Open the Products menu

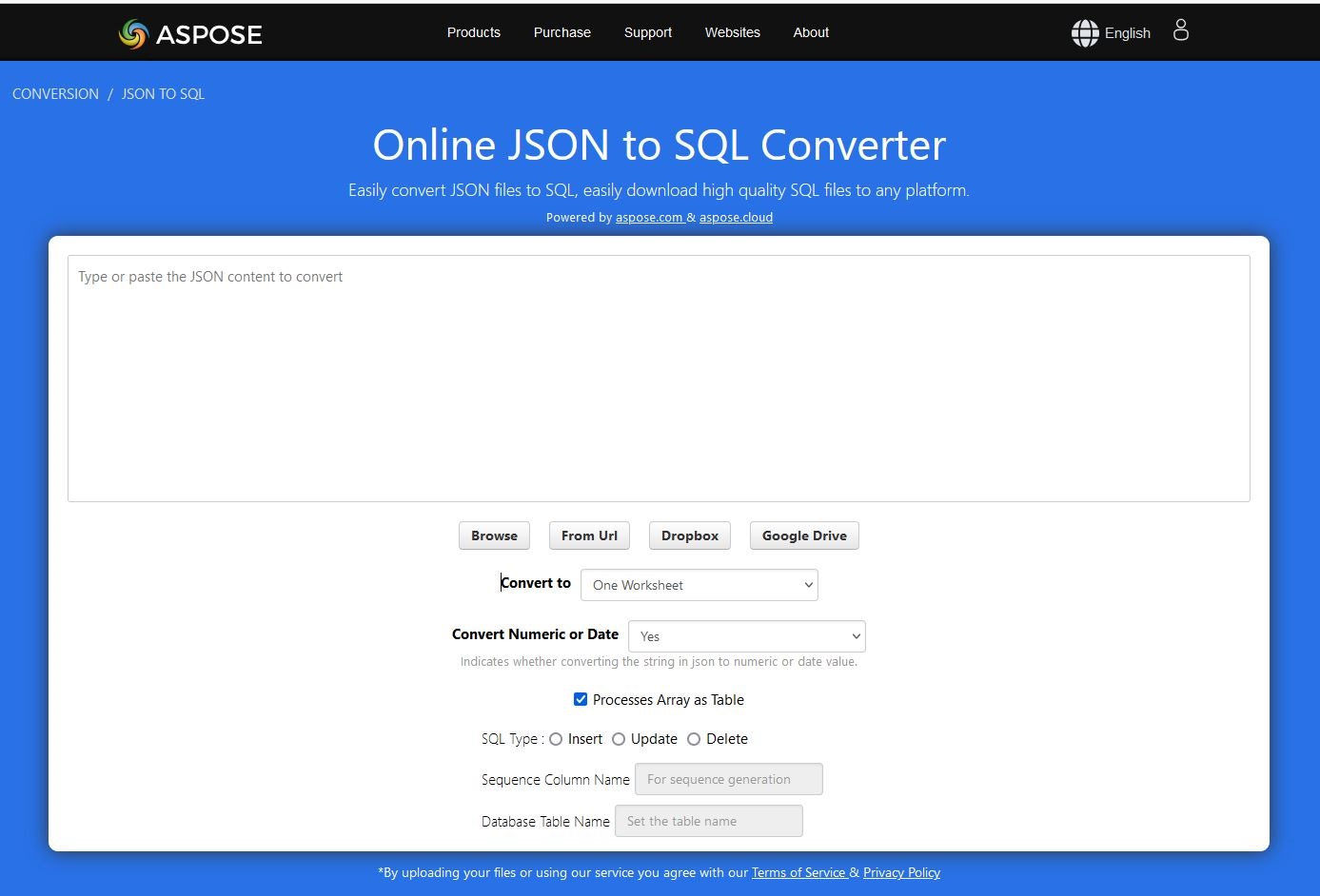click(x=474, y=32)
